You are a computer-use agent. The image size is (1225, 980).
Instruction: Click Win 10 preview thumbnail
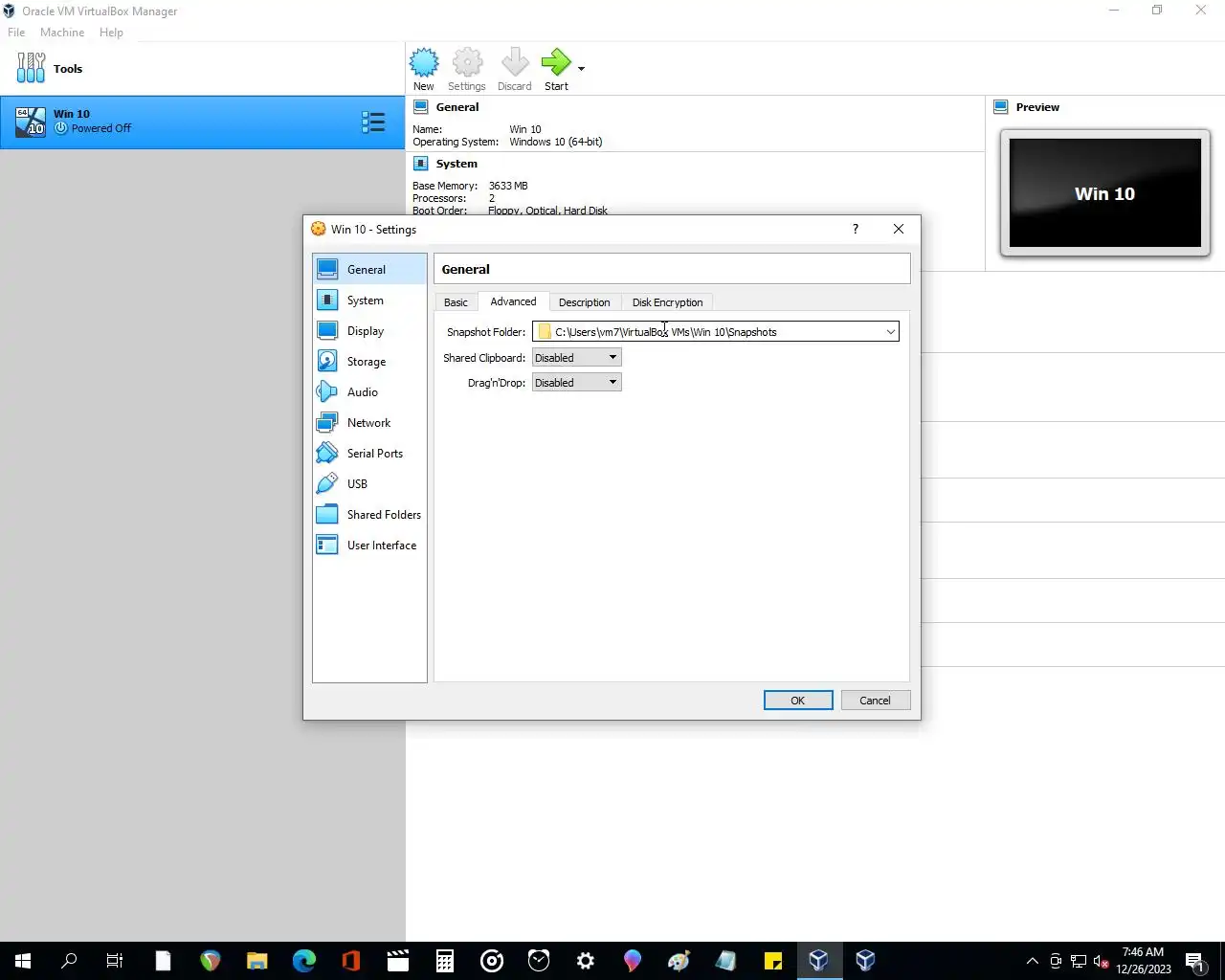click(1105, 193)
